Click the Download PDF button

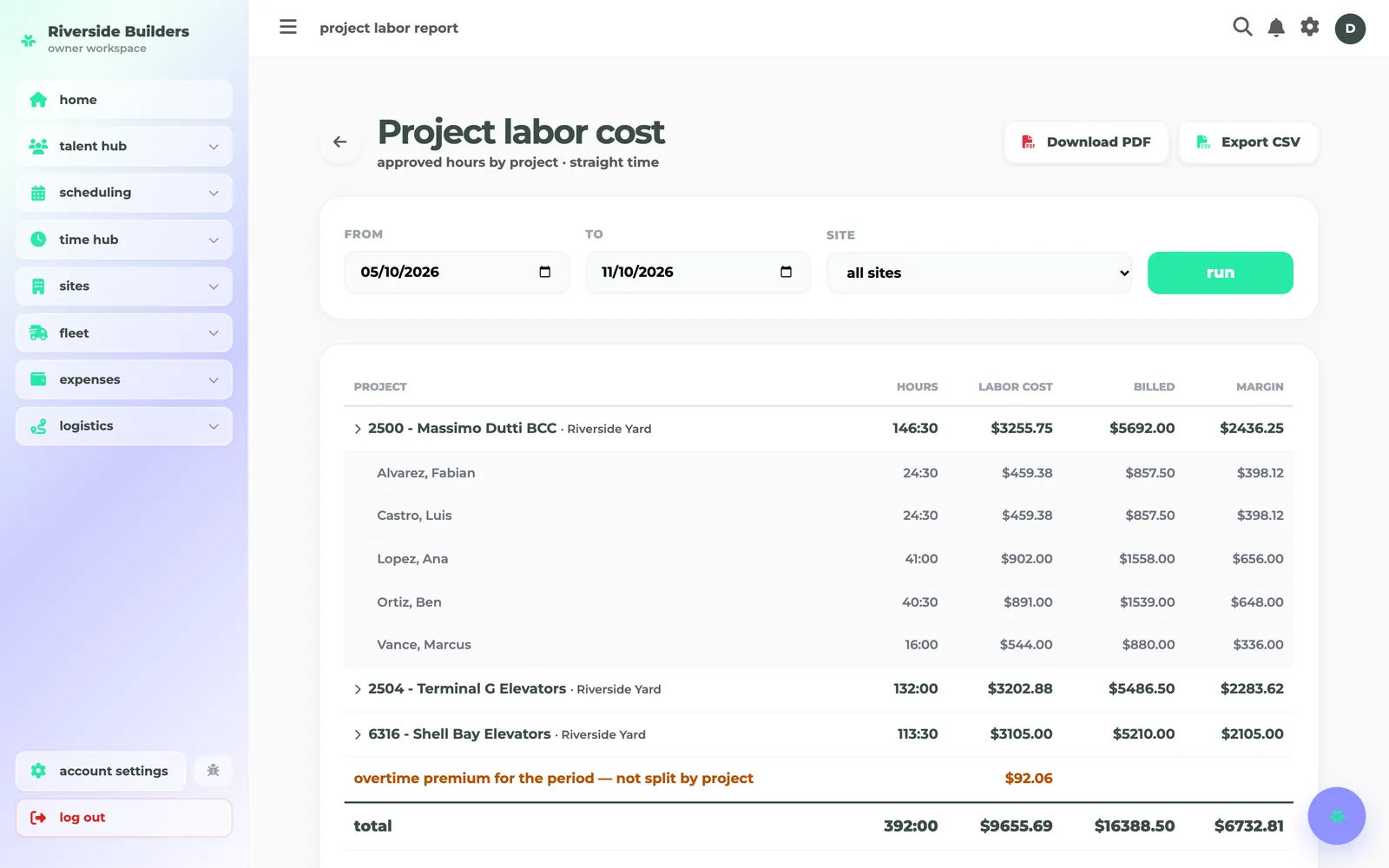[1087, 142]
